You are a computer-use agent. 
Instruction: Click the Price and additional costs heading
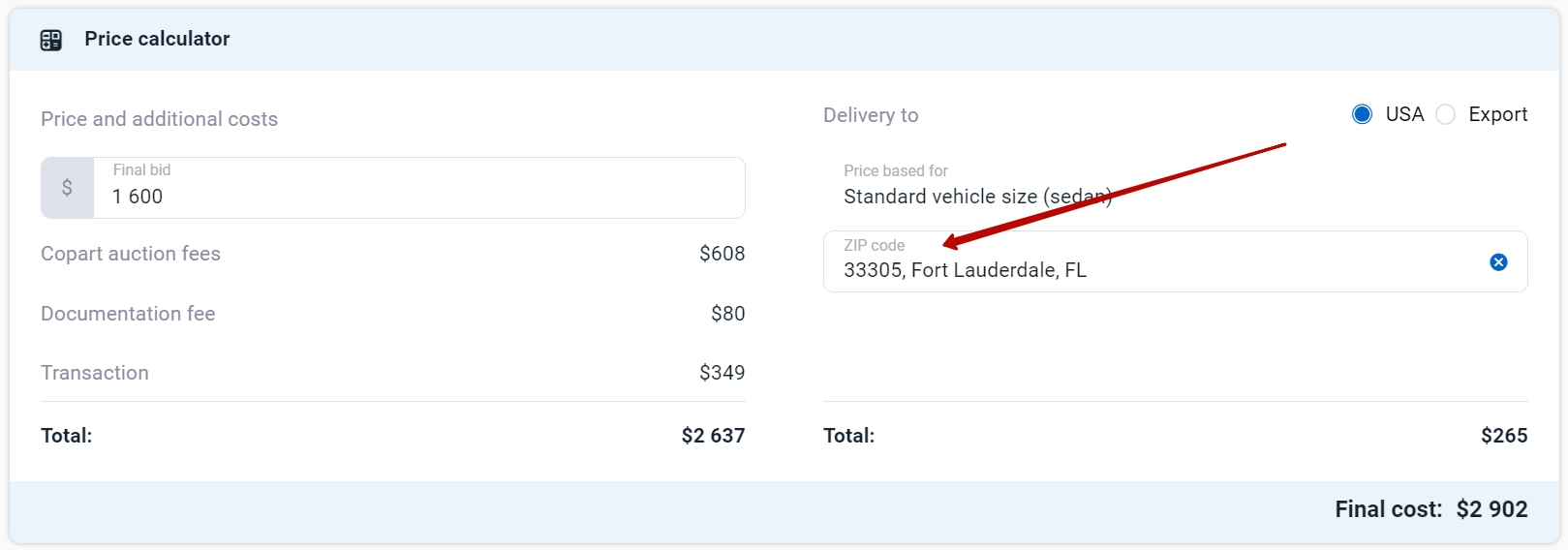159,119
